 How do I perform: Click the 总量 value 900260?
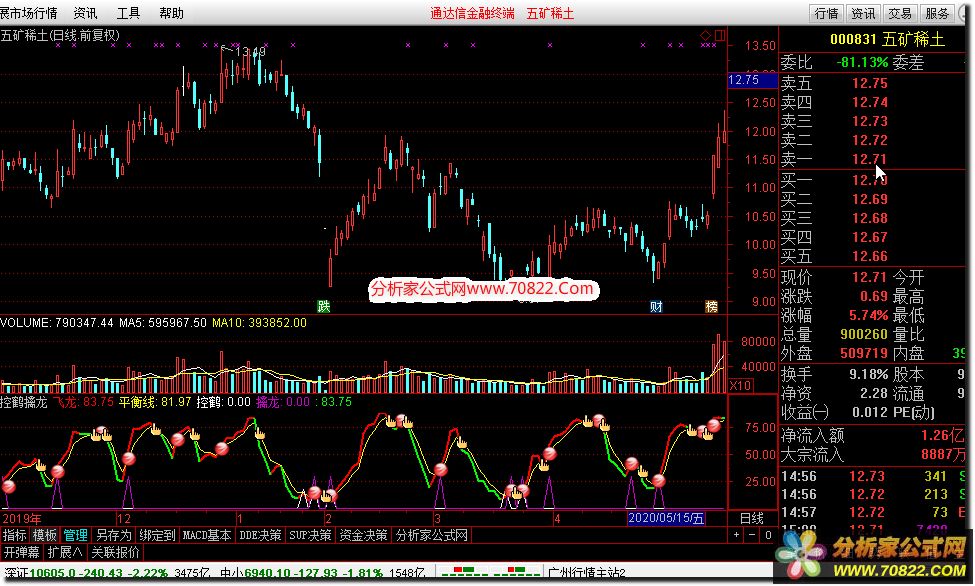[864, 334]
